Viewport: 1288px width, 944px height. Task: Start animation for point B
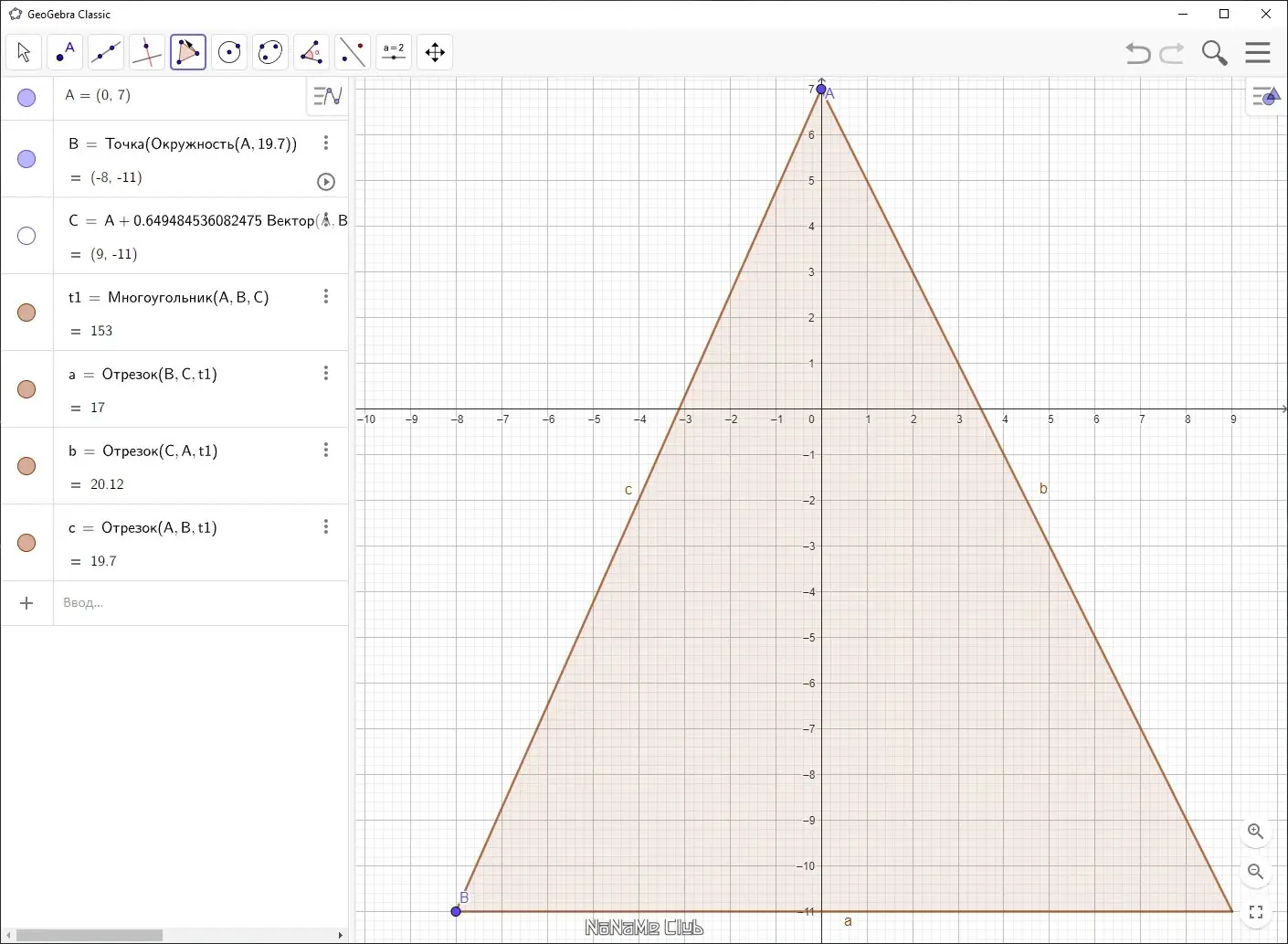(x=326, y=182)
